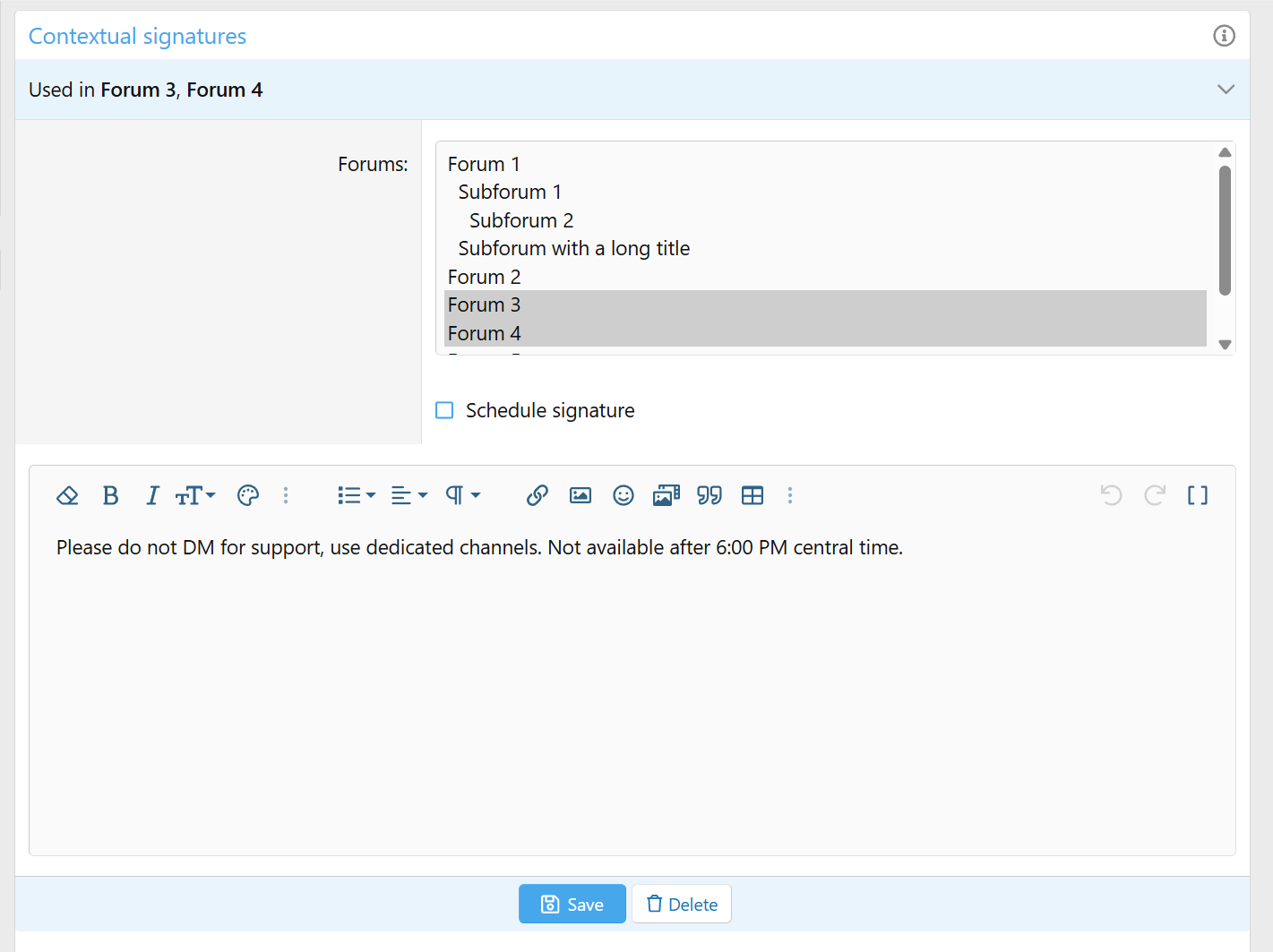The image size is (1273, 952).
Task: Toggle bold formatting in the editor
Action: (110, 495)
